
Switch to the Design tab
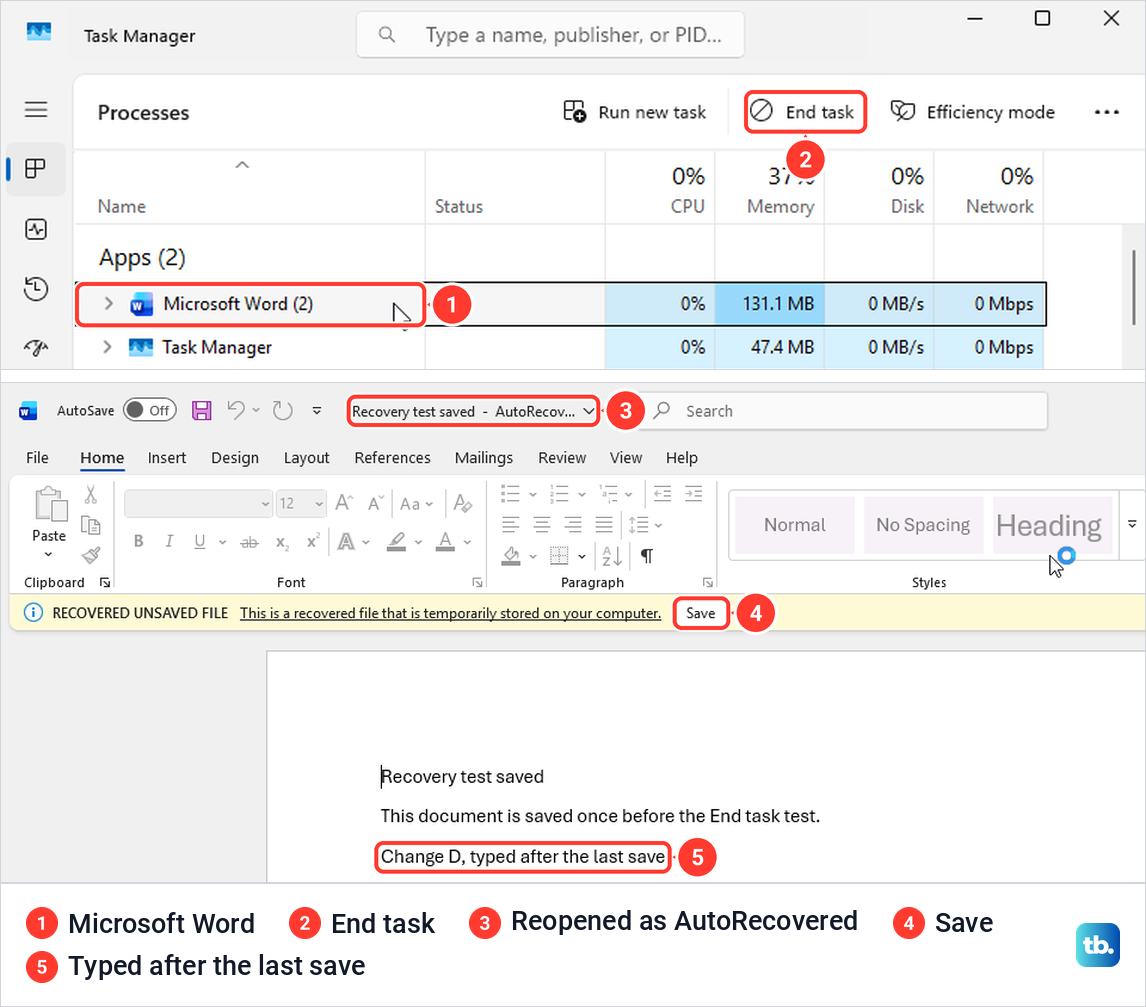click(x=235, y=457)
